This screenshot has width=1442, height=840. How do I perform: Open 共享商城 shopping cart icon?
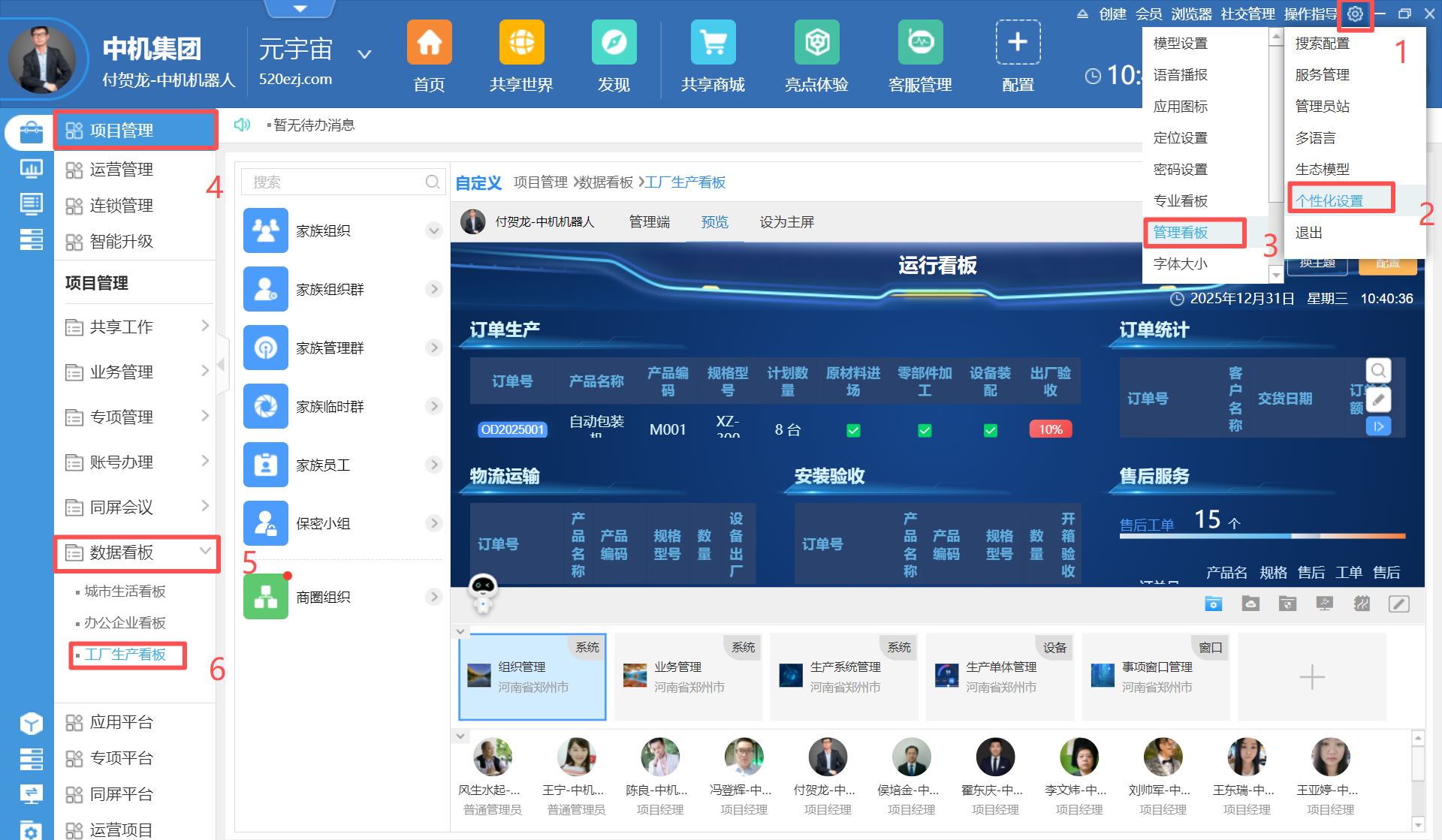click(x=713, y=43)
